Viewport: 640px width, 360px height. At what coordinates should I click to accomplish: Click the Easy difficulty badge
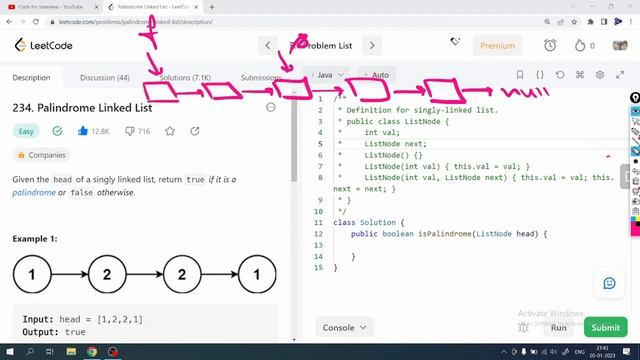click(x=26, y=131)
